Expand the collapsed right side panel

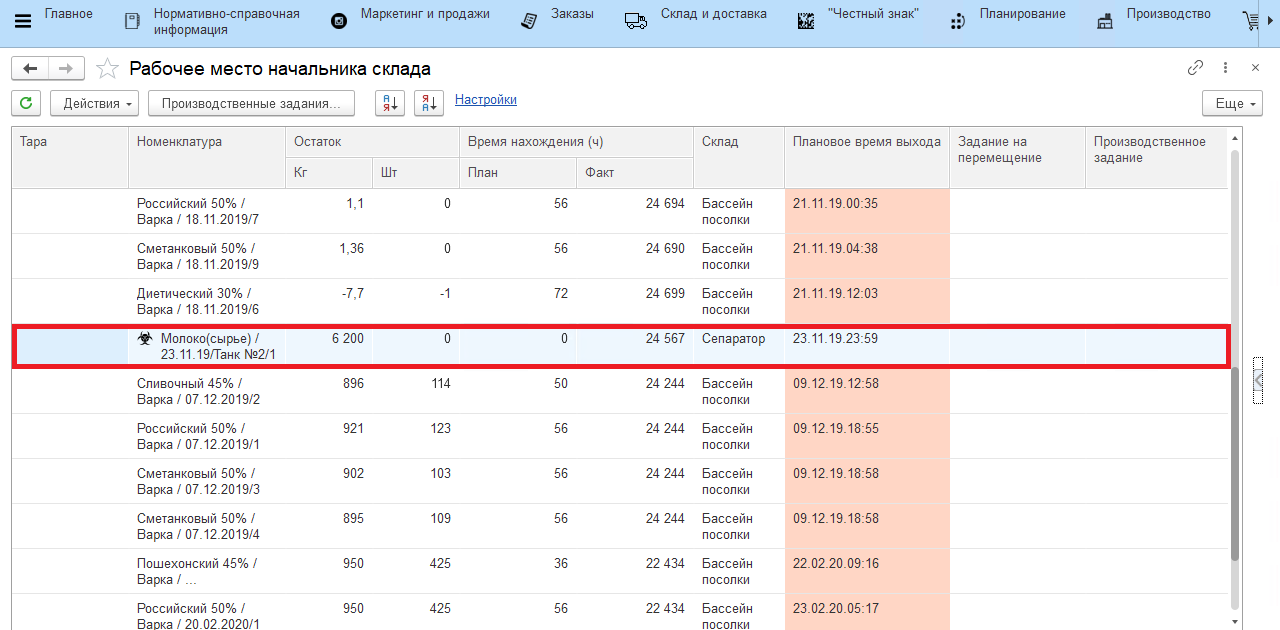[x=1258, y=380]
